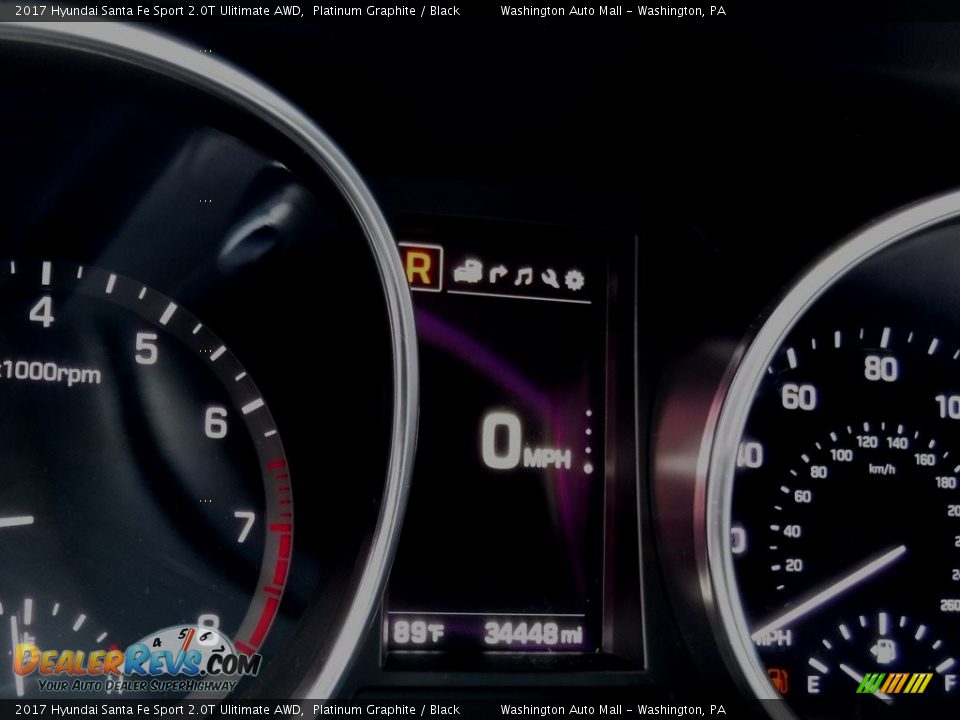Click the x1000rpm label on tachometer

coord(52,374)
